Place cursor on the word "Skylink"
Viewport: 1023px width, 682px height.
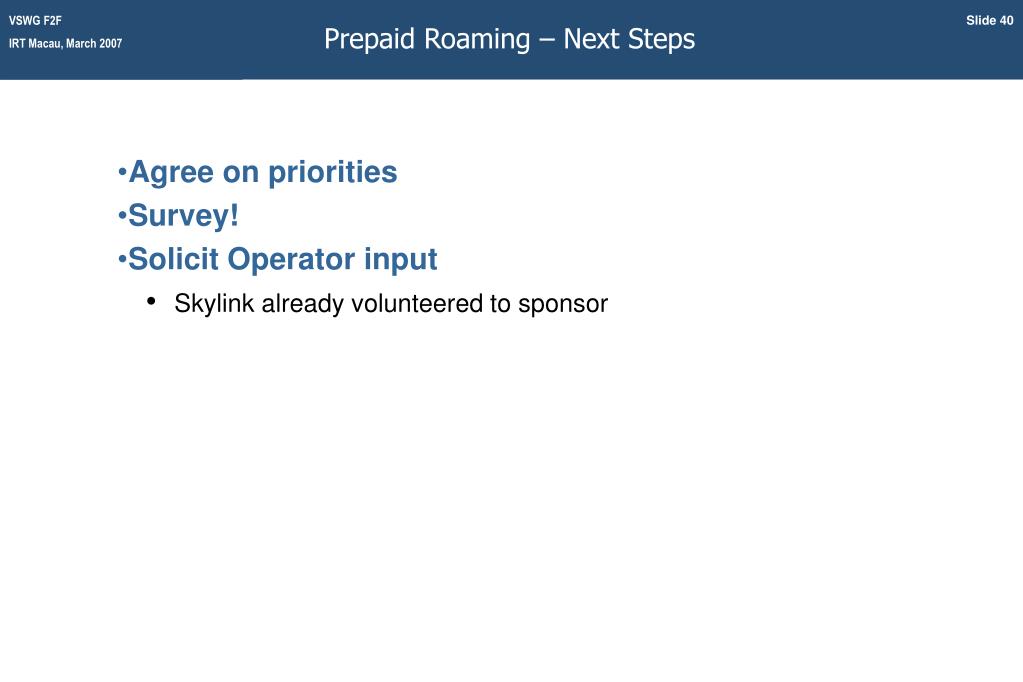214,304
